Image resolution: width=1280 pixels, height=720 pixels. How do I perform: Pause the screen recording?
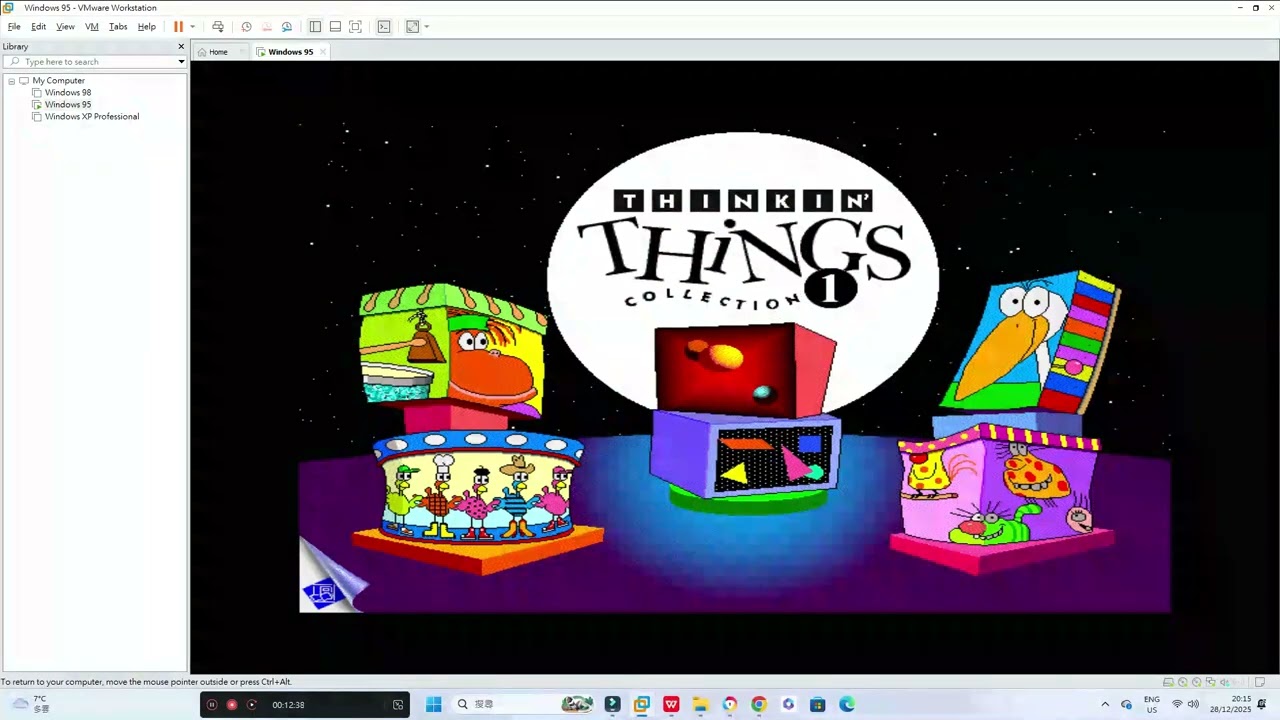click(x=212, y=705)
